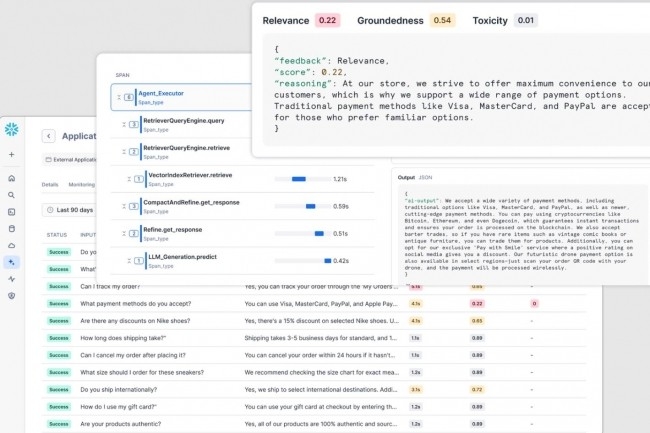650x433 pixels.
Task: Click the Relevance 0.22 score badge
Action: click(x=327, y=21)
